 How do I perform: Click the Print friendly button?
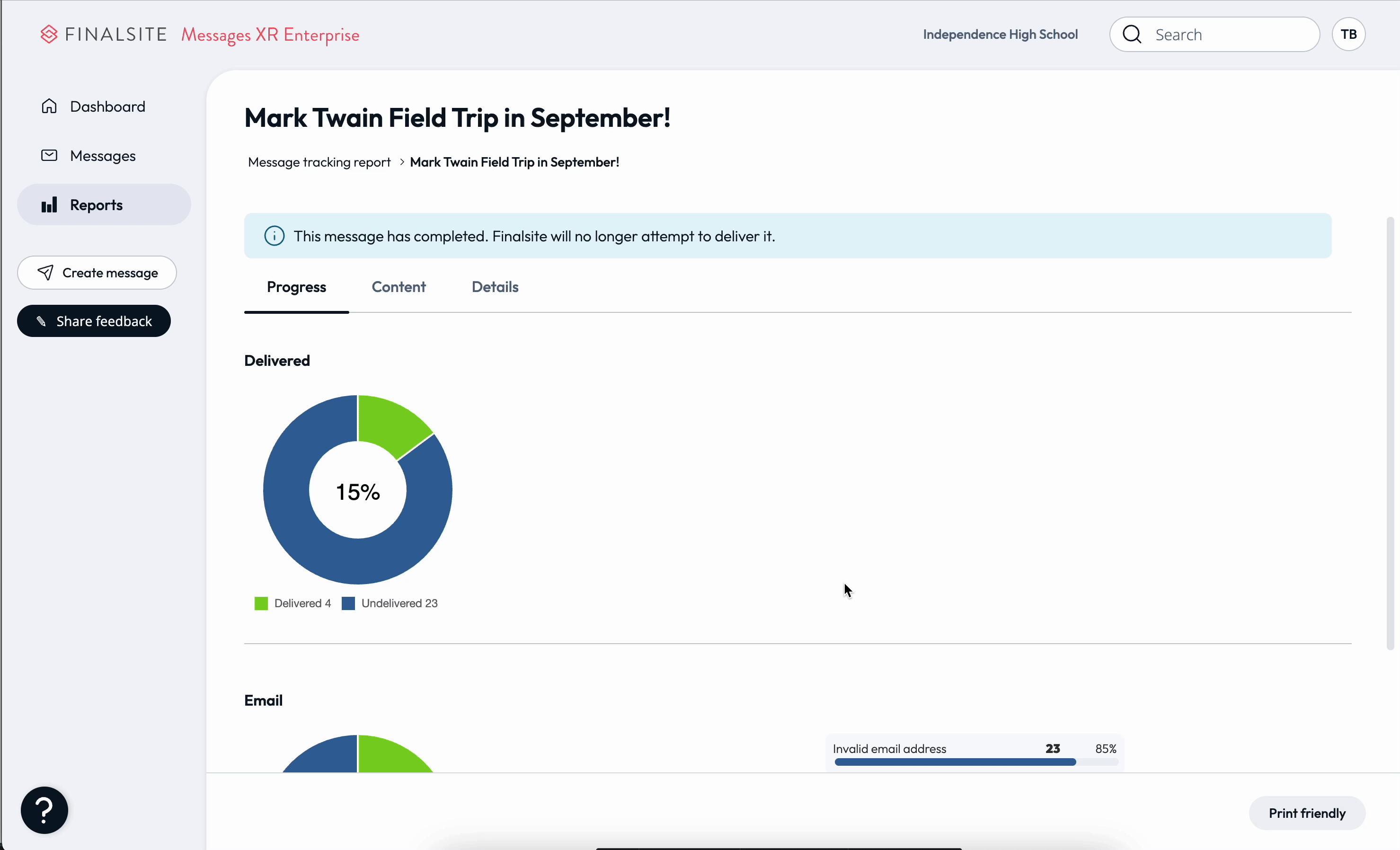pyautogui.click(x=1306, y=813)
